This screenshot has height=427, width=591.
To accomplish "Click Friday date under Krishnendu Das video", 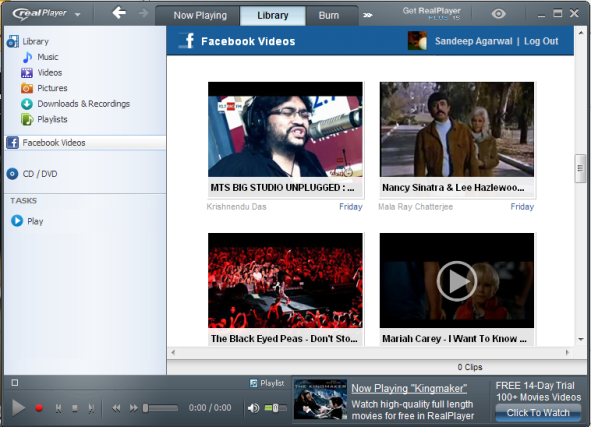I will tap(351, 207).
